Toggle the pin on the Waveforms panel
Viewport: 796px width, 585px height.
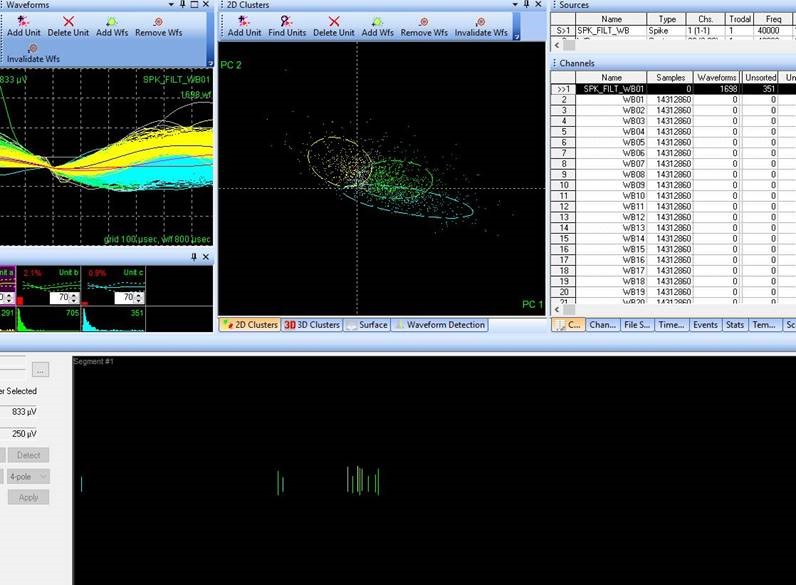(x=183, y=5)
